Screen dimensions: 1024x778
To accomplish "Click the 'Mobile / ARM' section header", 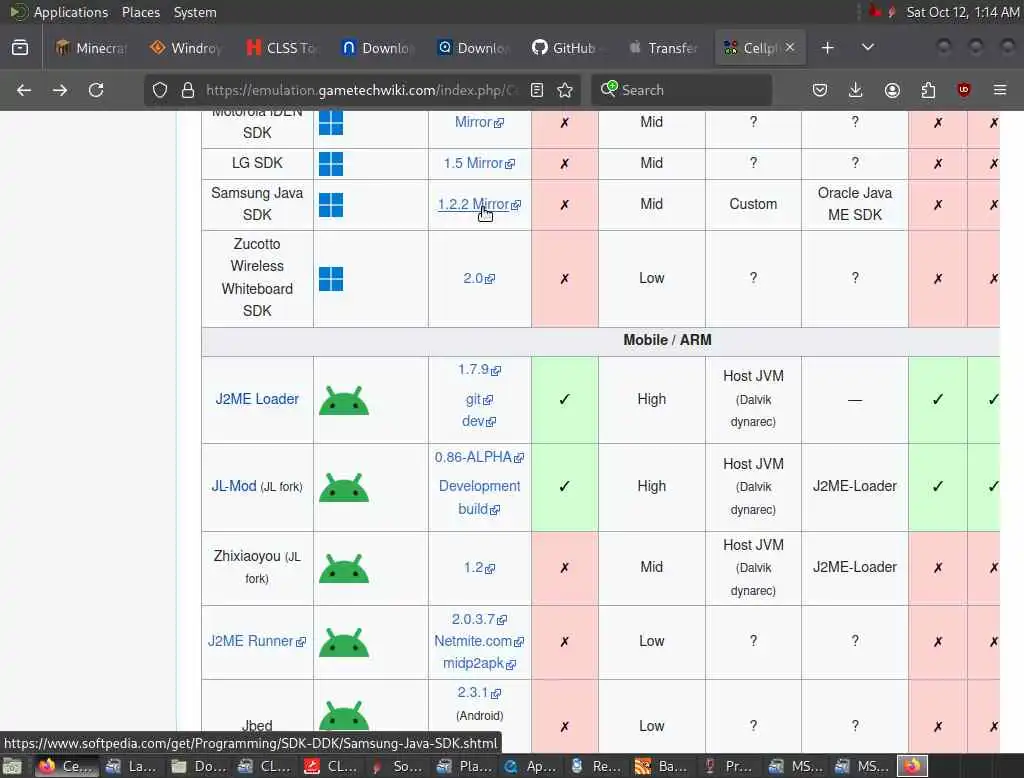I will (667, 340).
